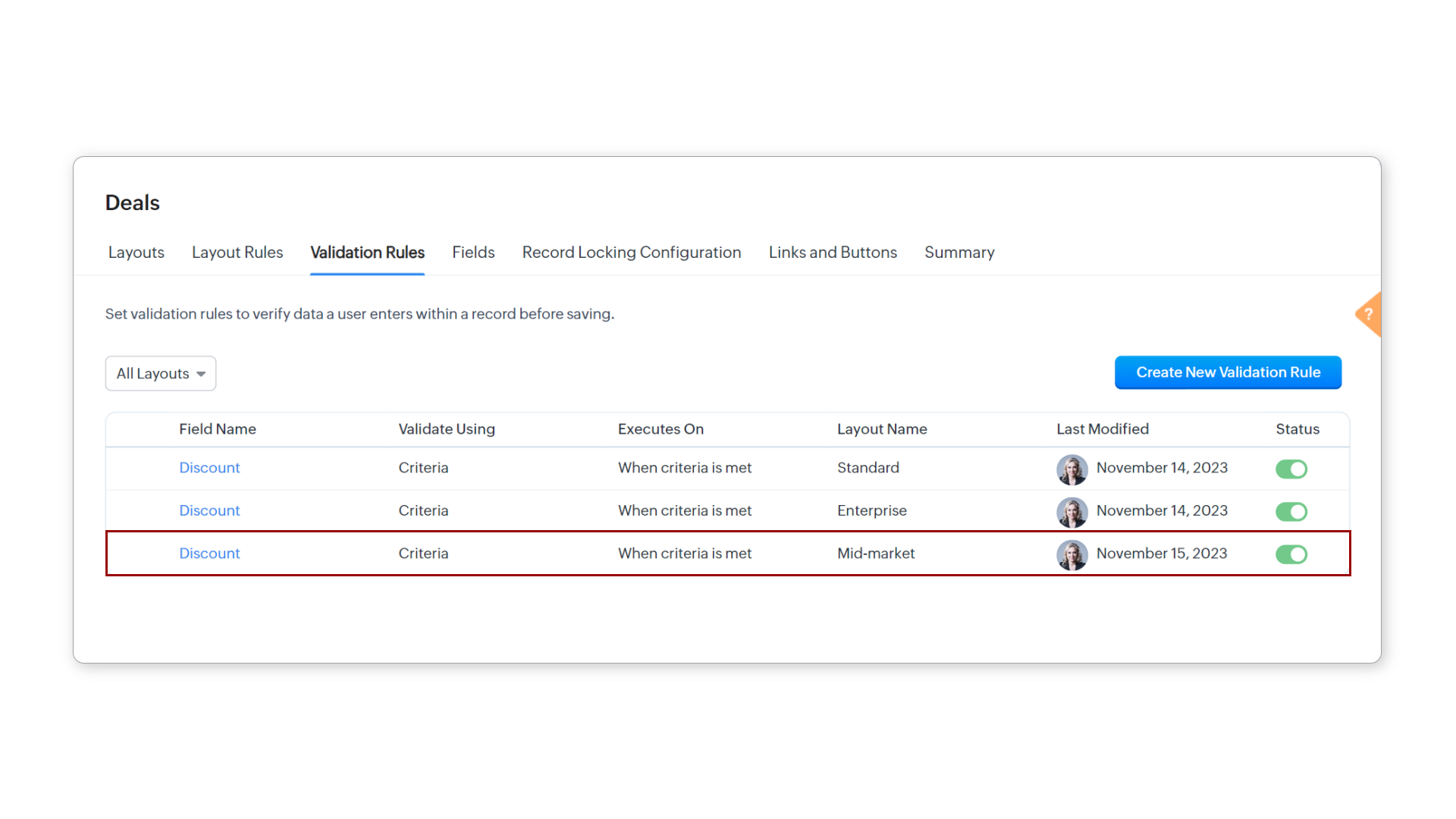Go to the Fields tab

pos(473,253)
